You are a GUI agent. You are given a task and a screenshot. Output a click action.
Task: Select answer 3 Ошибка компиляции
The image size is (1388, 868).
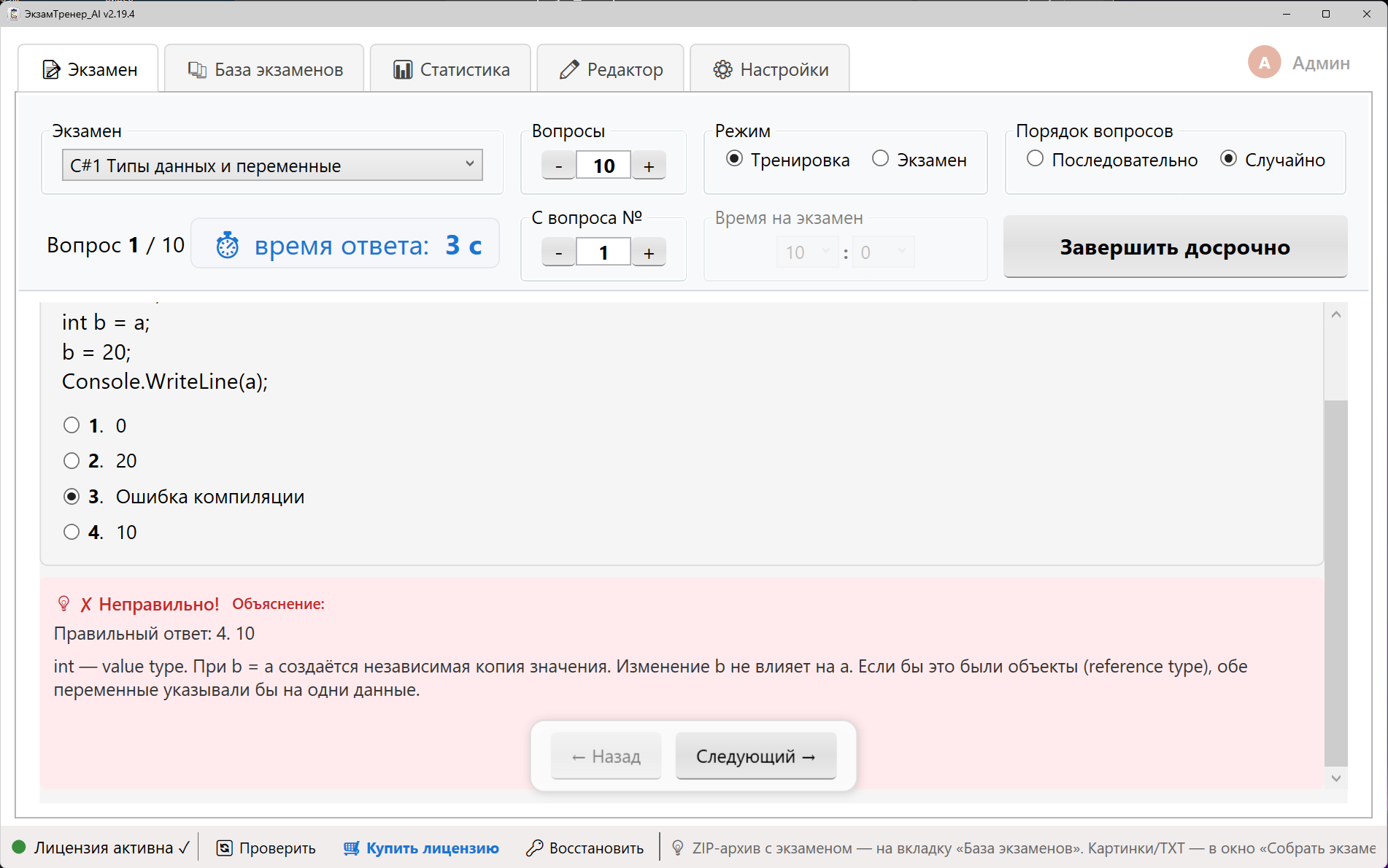72,497
